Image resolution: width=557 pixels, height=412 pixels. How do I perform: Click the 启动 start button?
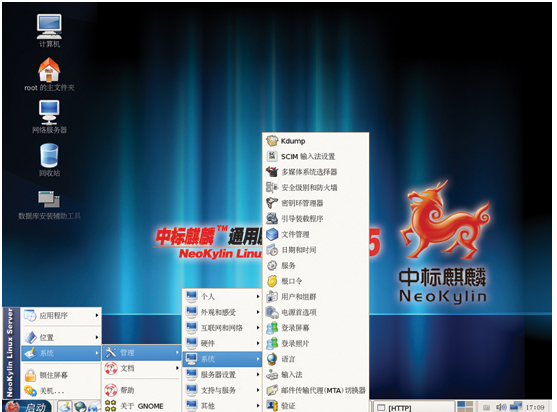[x=28, y=407]
